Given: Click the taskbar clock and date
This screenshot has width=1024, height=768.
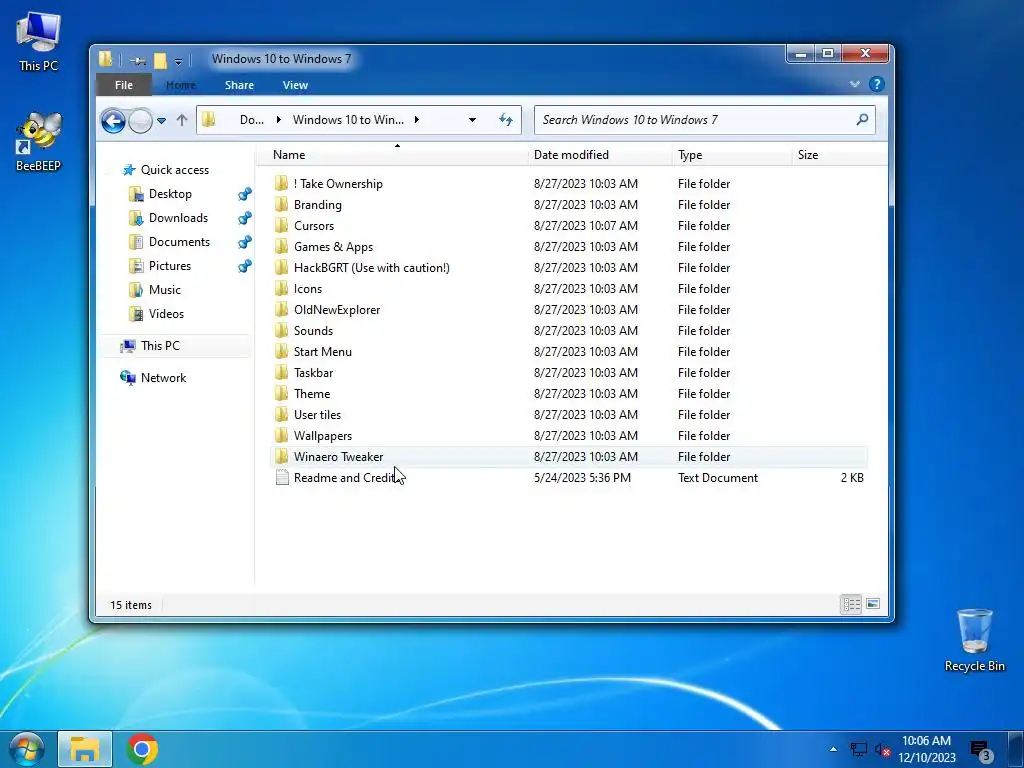Looking at the screenshot, I should [926, 749].
